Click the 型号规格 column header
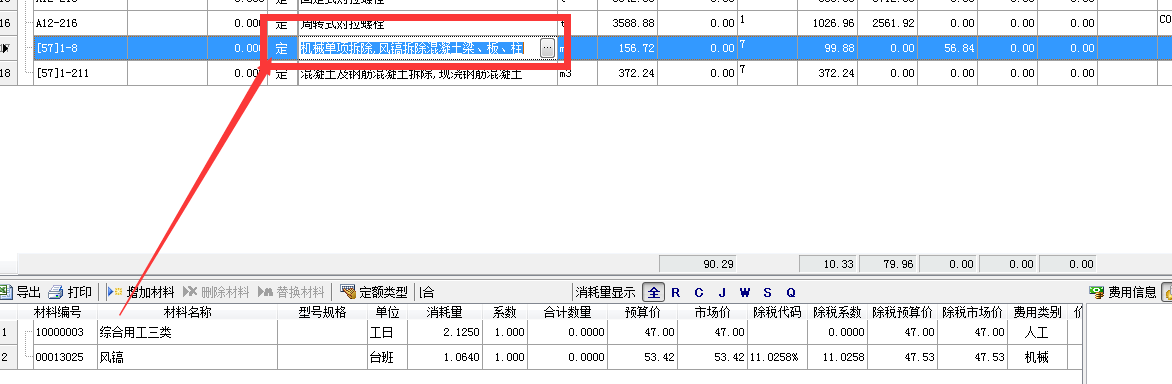Screen dimensions: 1172x384 point(322,312)
